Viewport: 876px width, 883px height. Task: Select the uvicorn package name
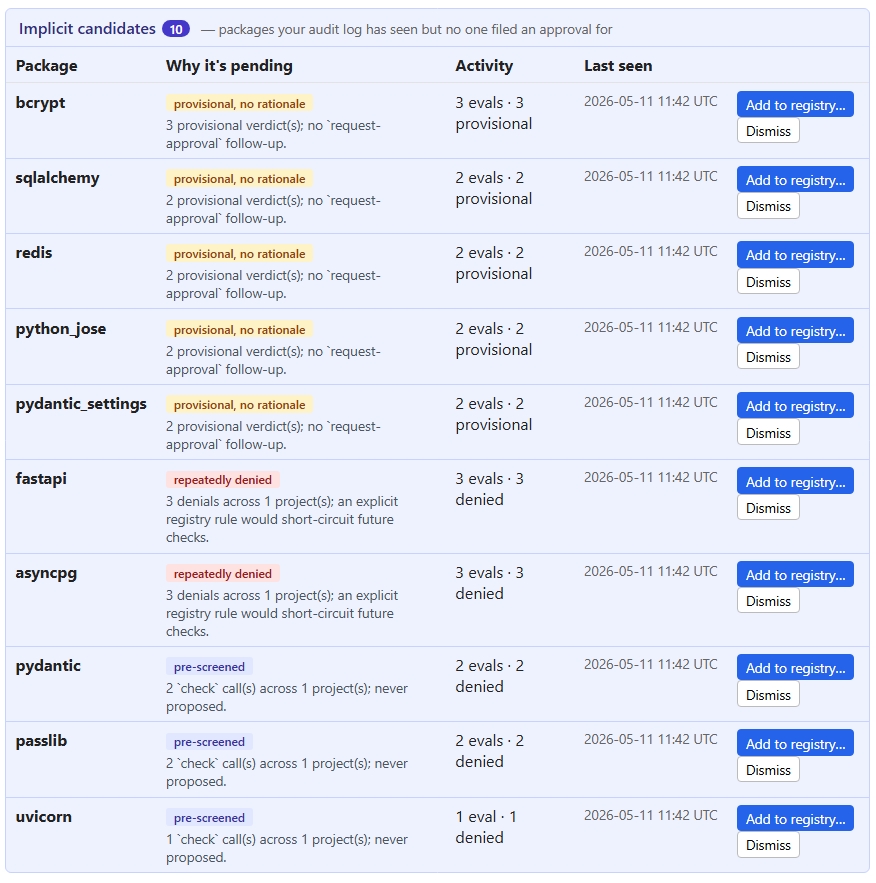point(43,817)
